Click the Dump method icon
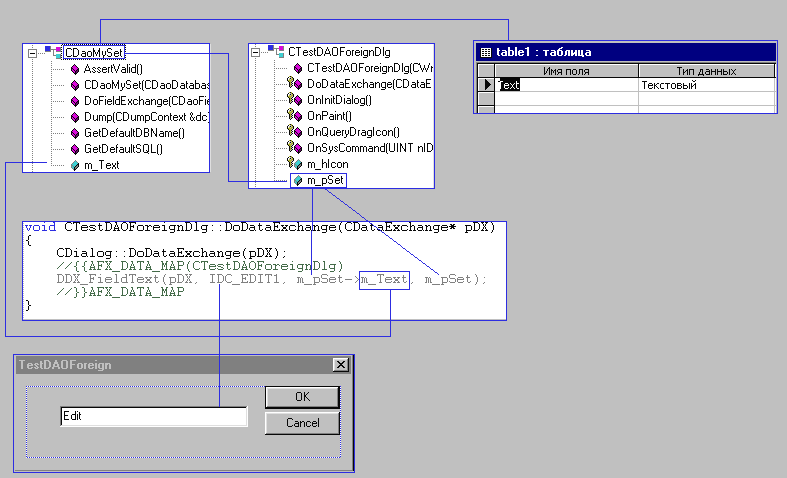787x478 pixels. (x=75, y=117)
